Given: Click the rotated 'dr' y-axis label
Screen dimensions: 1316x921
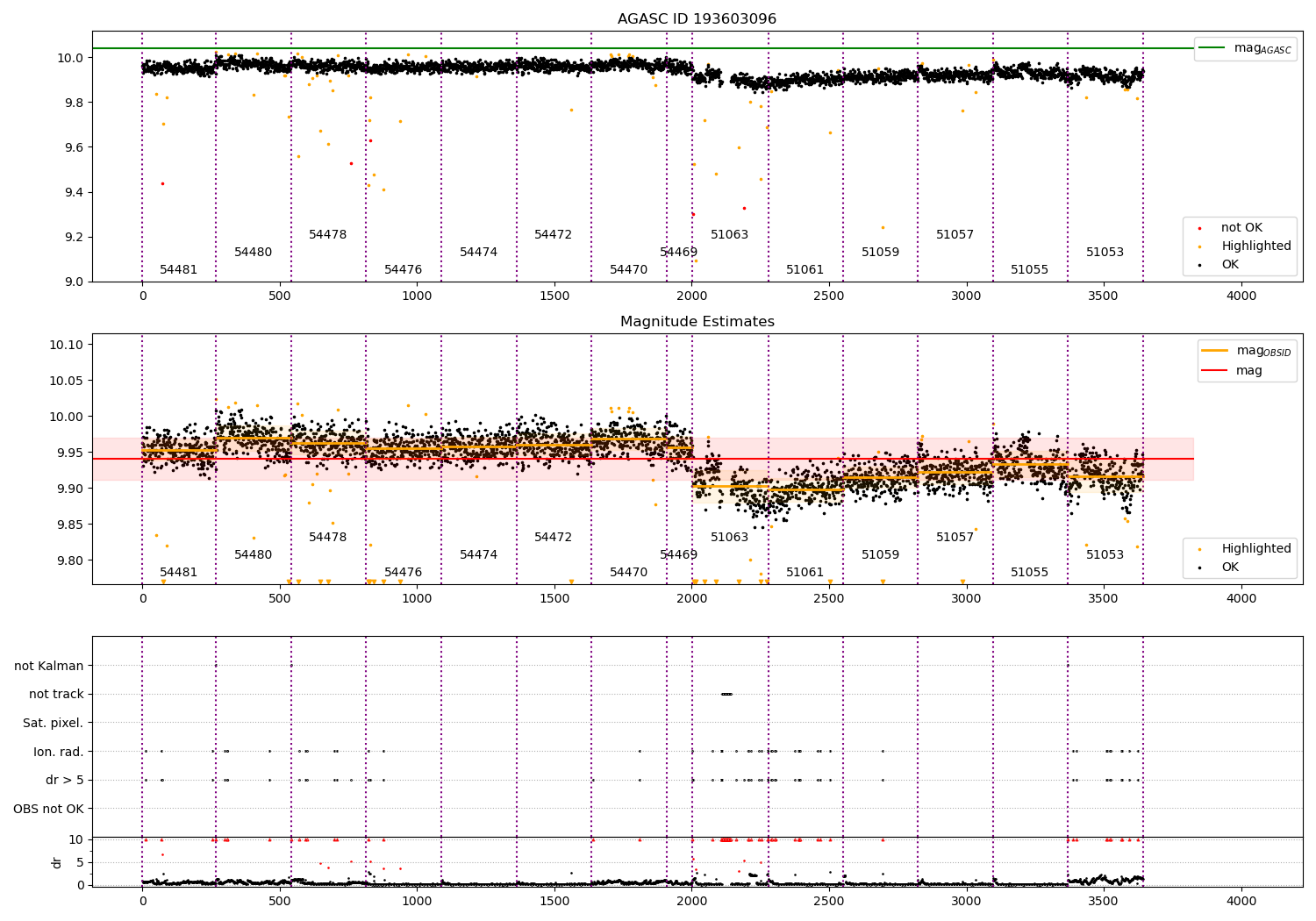Looking at the screenshot, I should 57,862.
